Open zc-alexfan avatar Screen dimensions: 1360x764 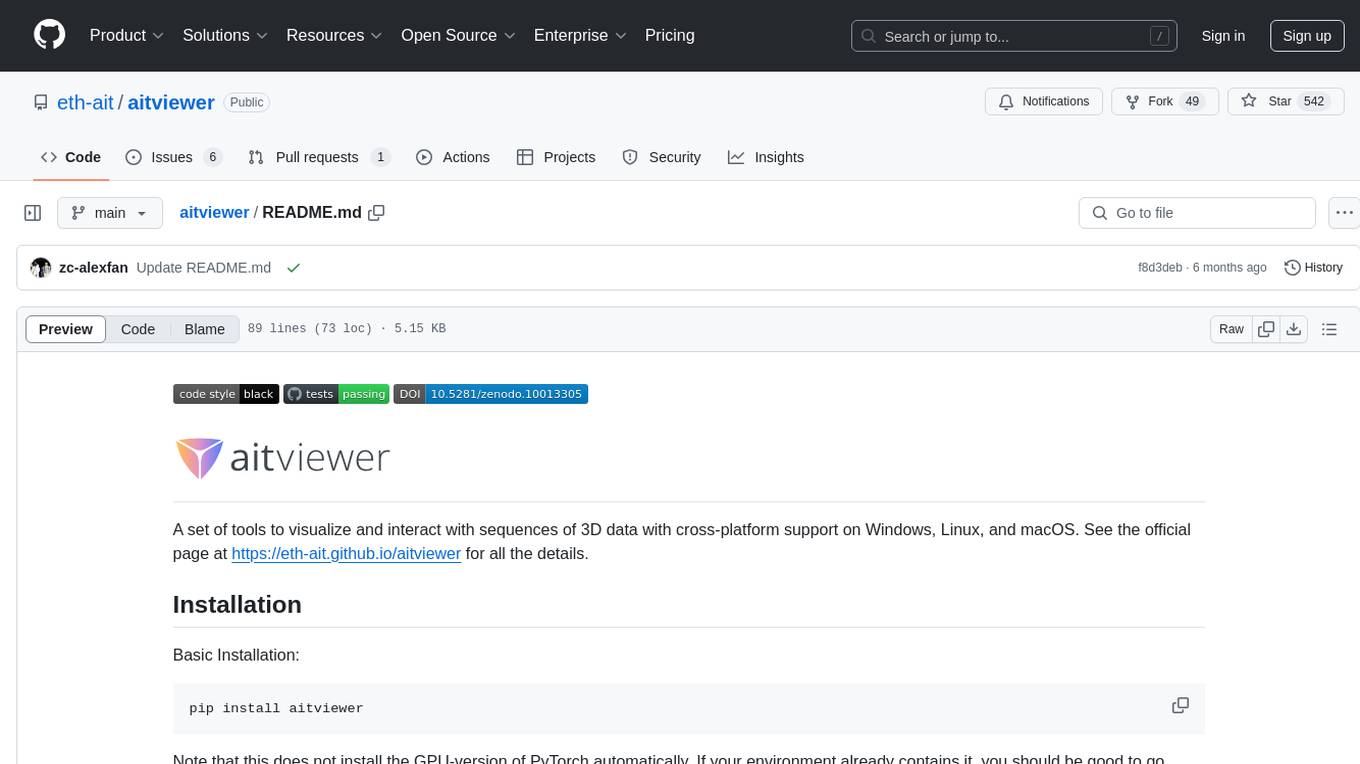[41, 268]
